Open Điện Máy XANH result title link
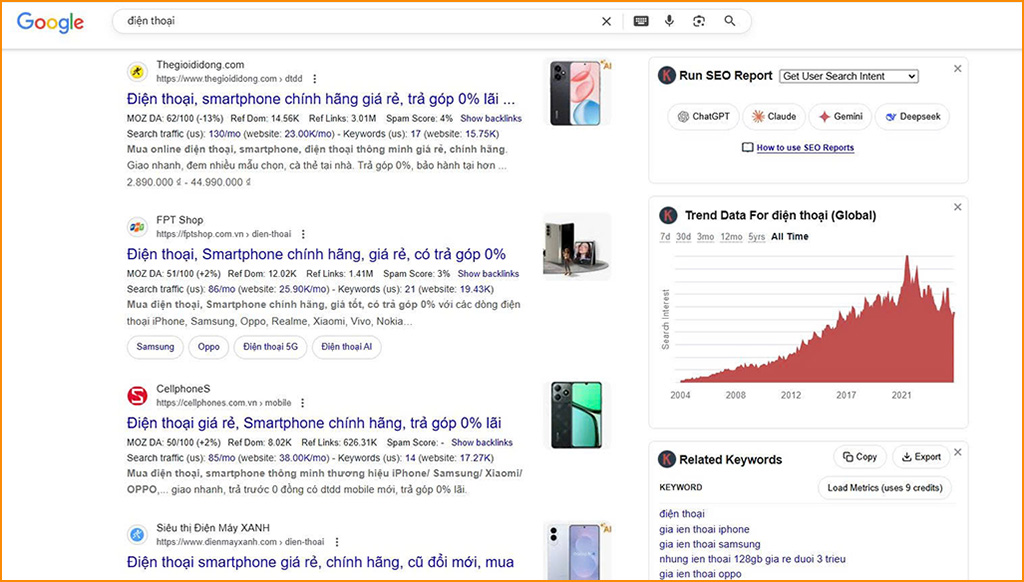This screenshot has width=1024, height=582. [x=320, y=562]
